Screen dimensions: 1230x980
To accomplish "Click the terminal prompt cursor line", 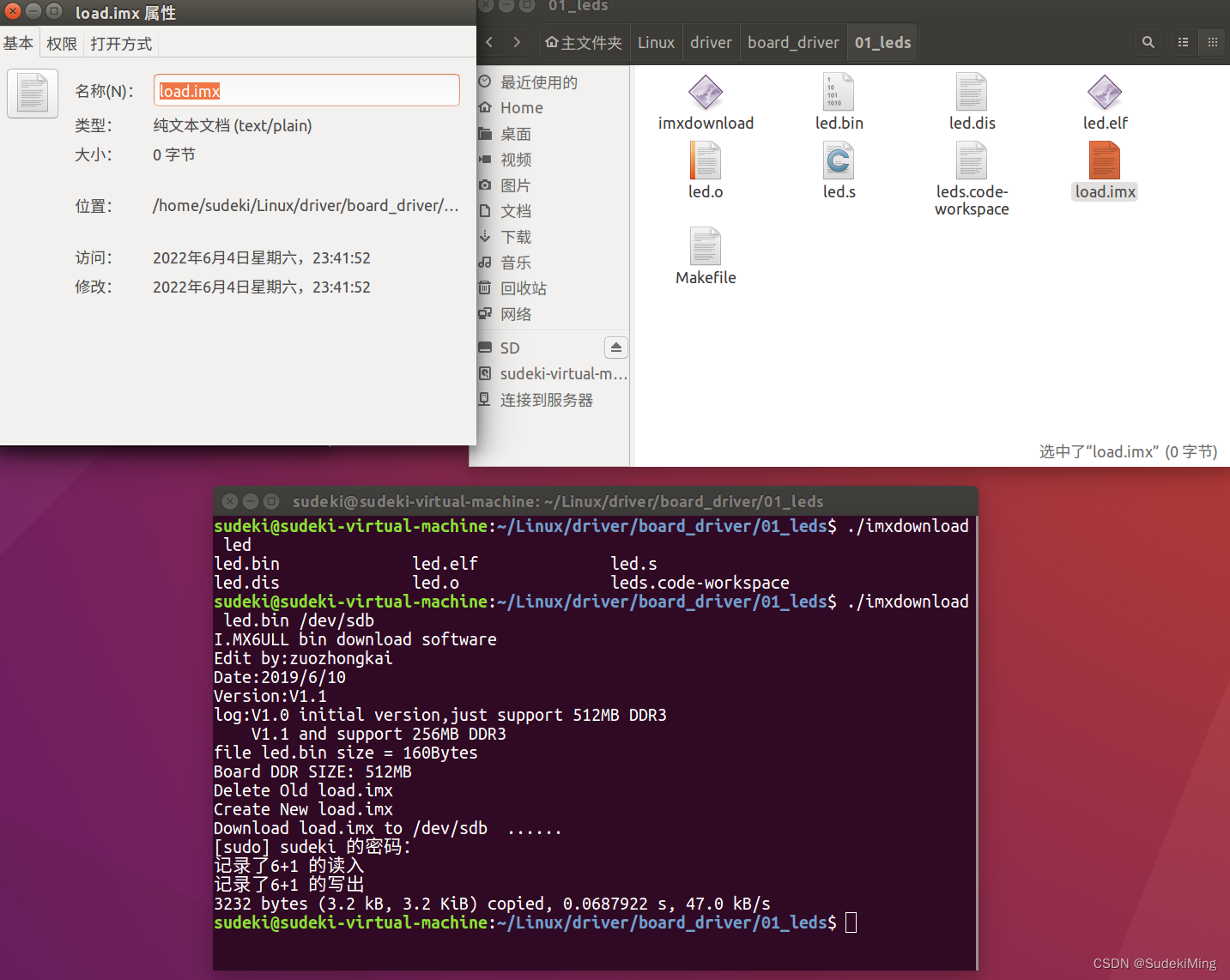I will (x=535, y=923).
